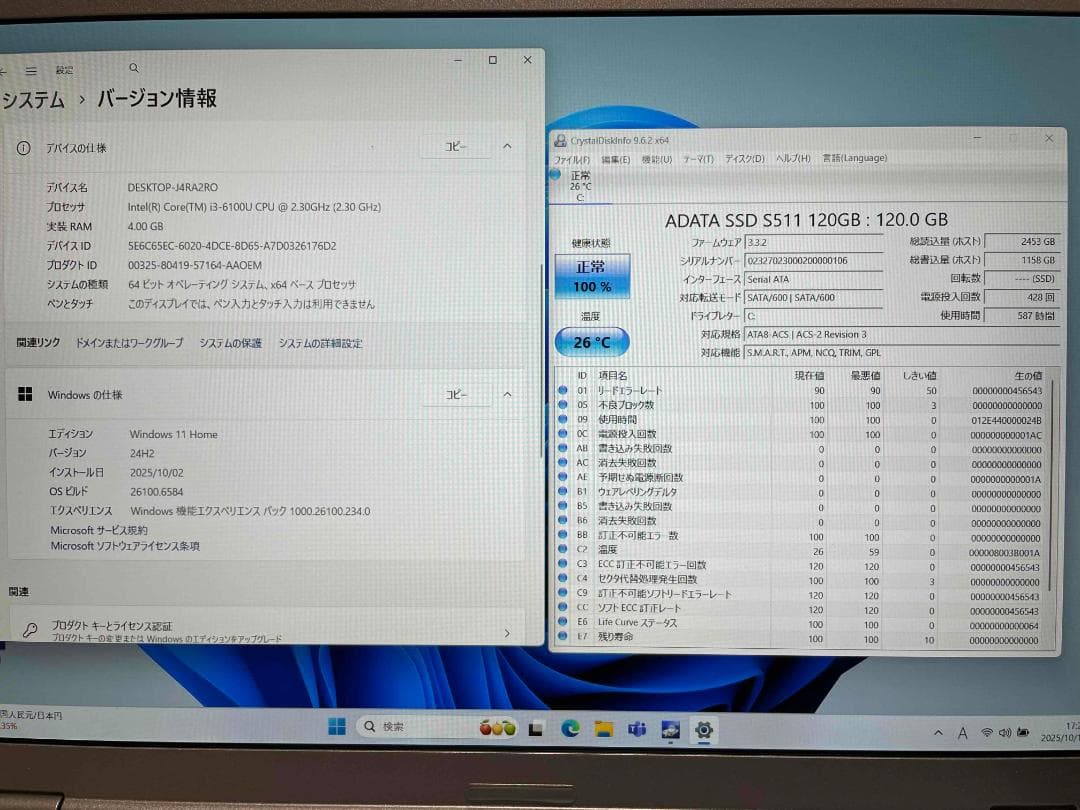Open テーマ(T) menu in CrystalDiskInfo
Image resolution: width=1080 pixels, height=810 pixels.
click(x=698, y=159)
